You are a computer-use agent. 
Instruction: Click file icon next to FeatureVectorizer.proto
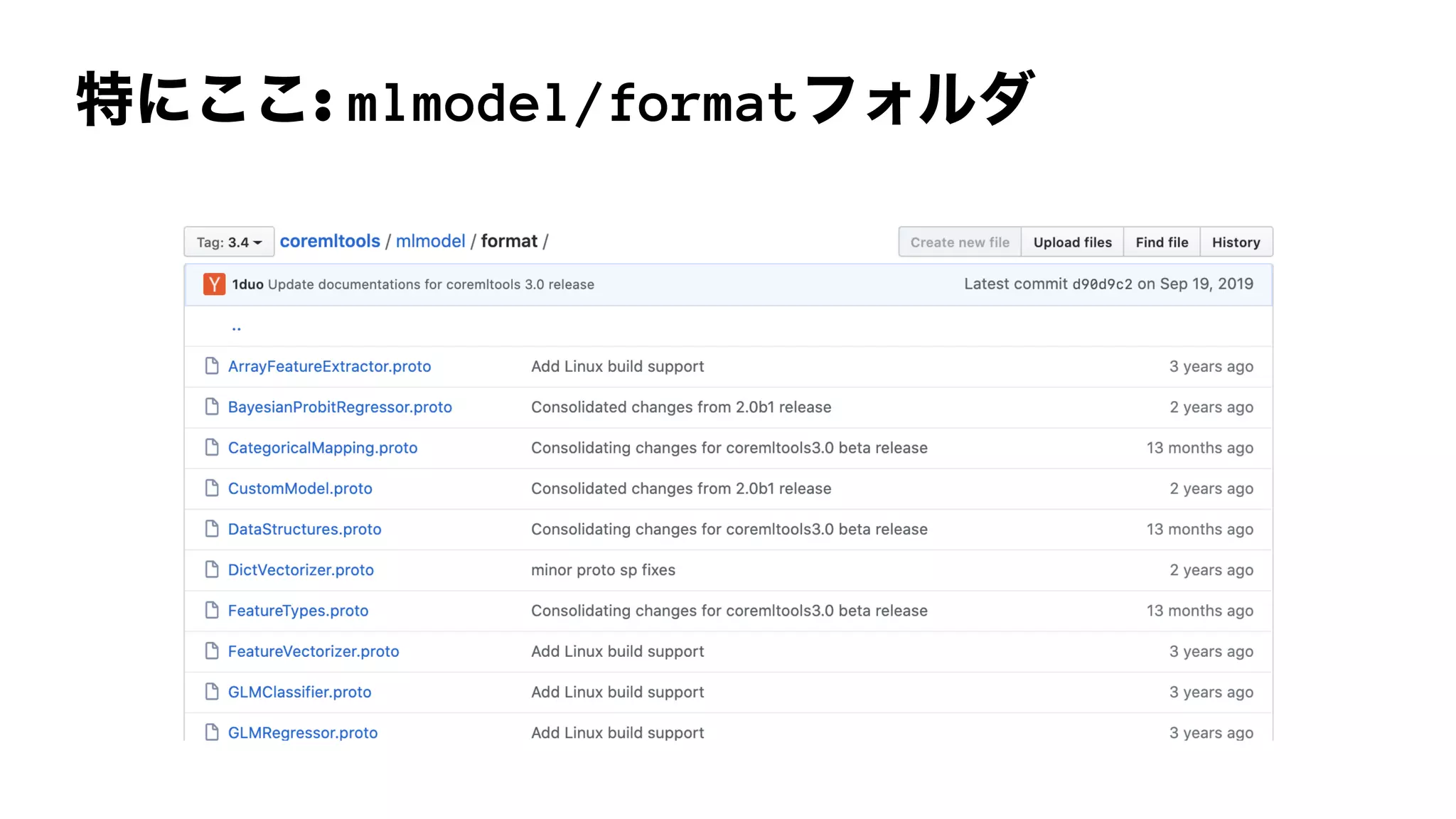tap(212, 651)
